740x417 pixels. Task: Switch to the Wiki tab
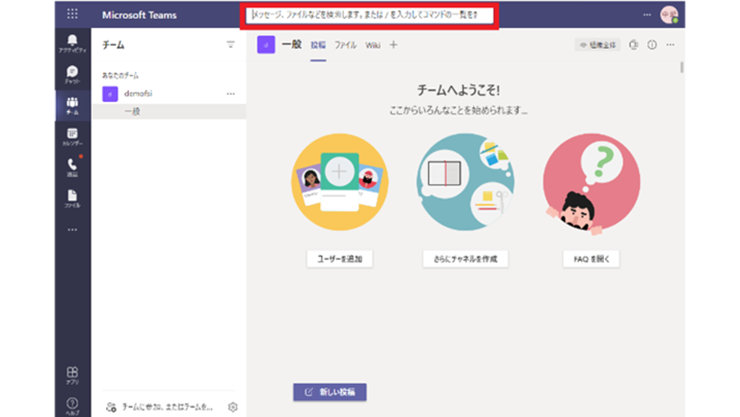373,45
